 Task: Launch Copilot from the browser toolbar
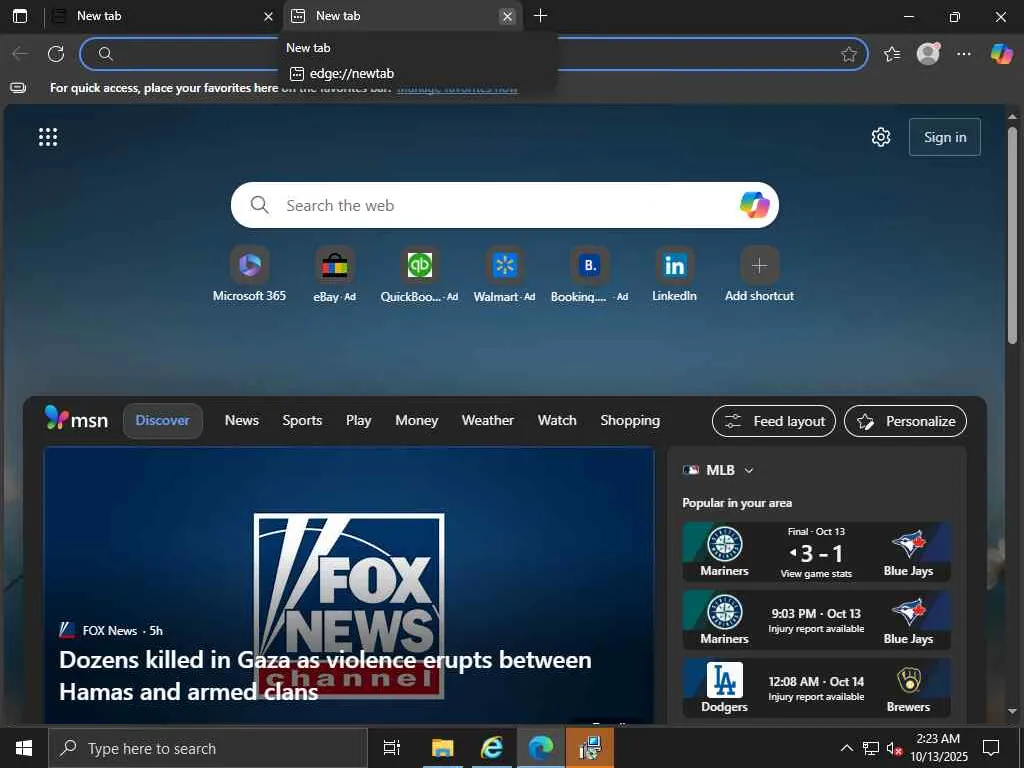[x=1001, y=54]
